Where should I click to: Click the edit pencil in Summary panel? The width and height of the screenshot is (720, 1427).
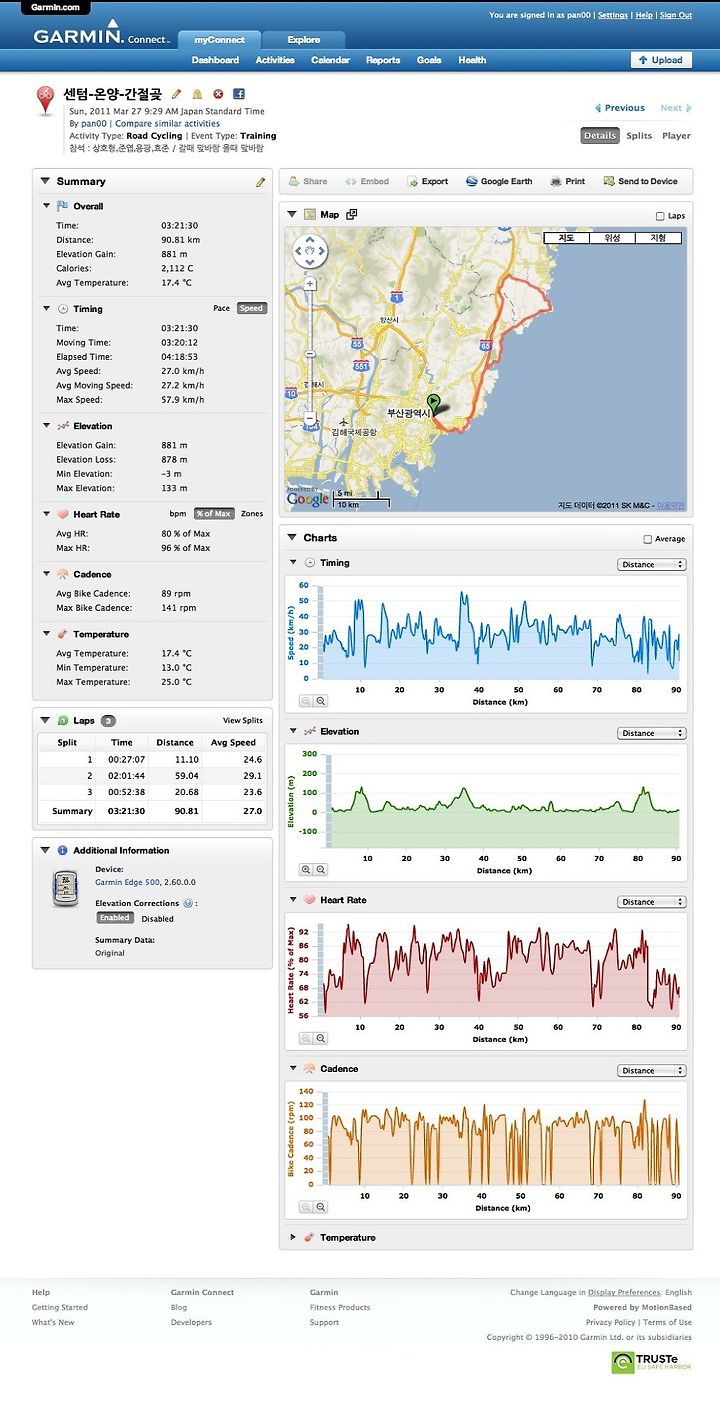[x=261, y=182]
